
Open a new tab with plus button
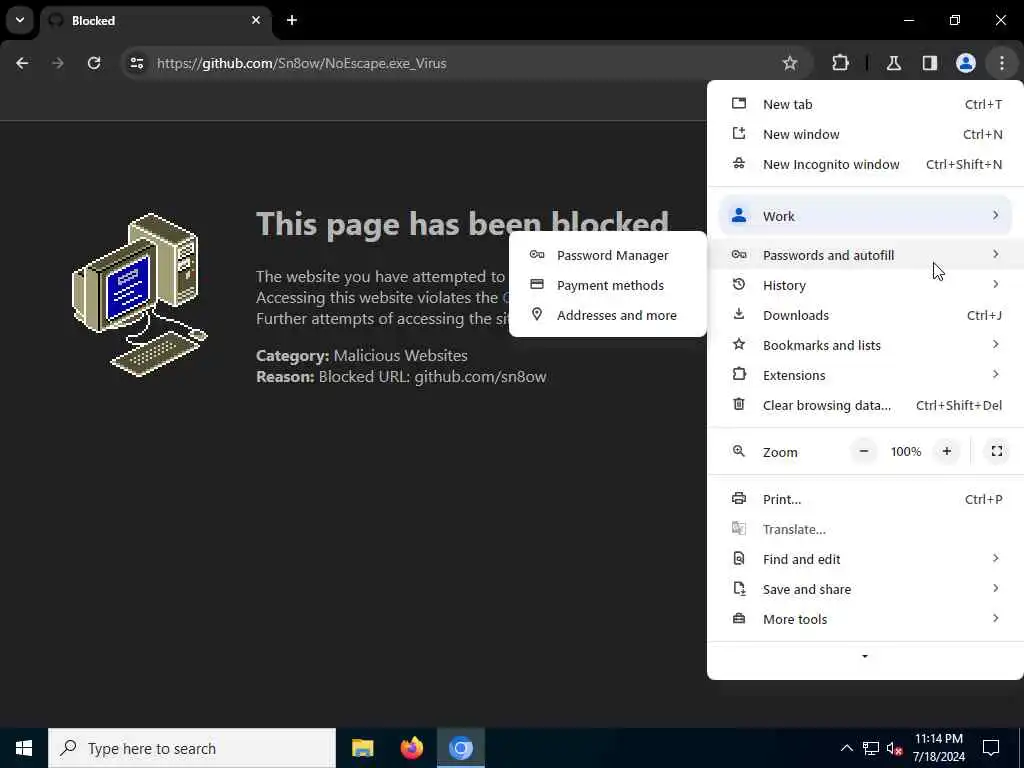[292, 20]
